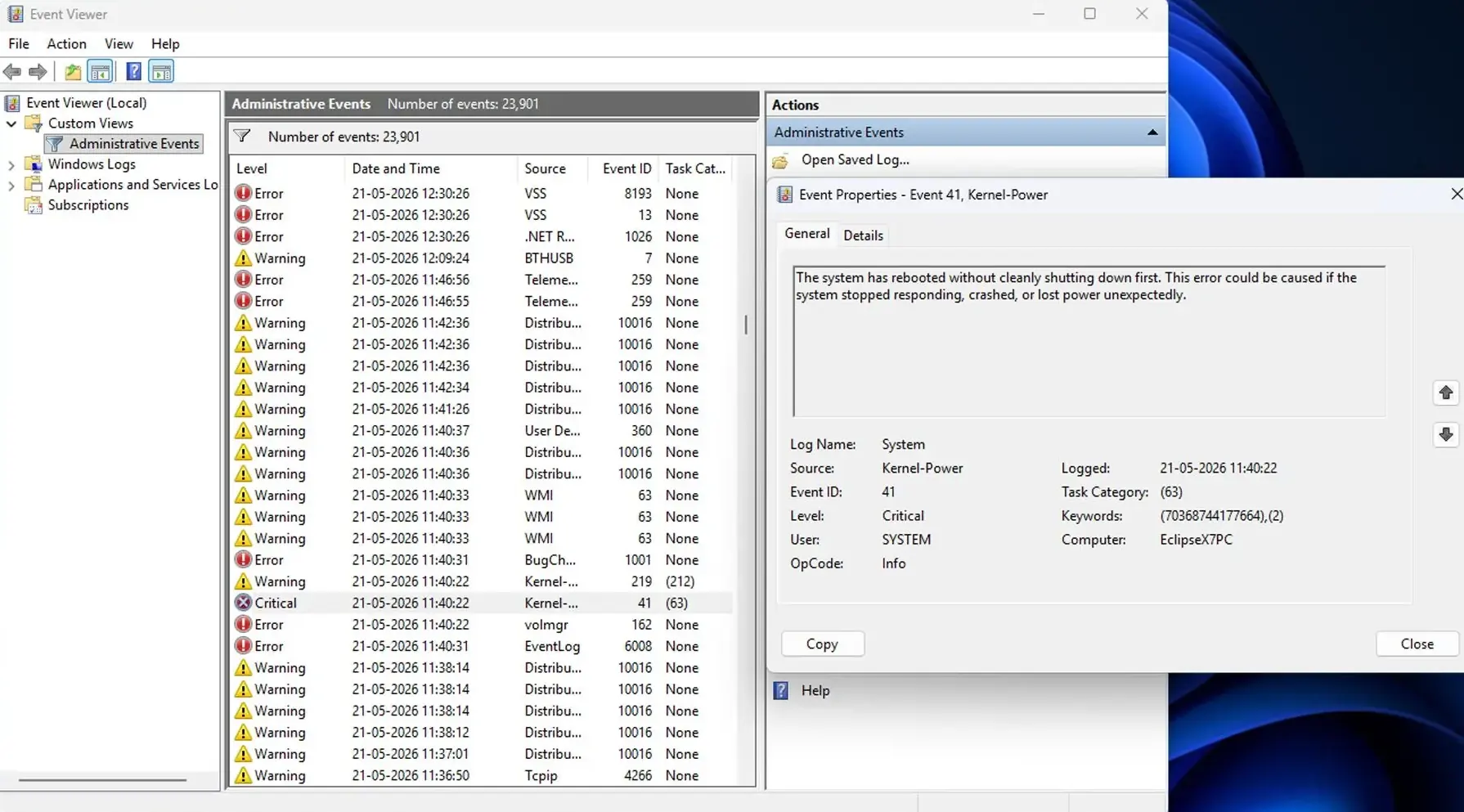Screen dimensions: 1464x812
Task: Collapse the Administrative Events section in Actions
Action: click(1152, 132)
